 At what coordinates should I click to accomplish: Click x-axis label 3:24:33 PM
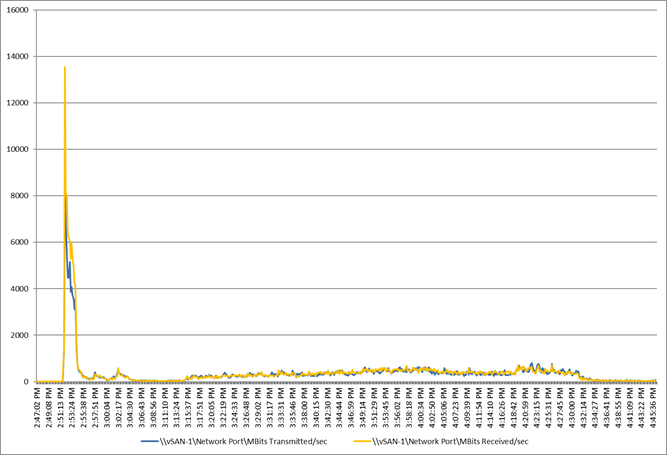click(235, 407)
